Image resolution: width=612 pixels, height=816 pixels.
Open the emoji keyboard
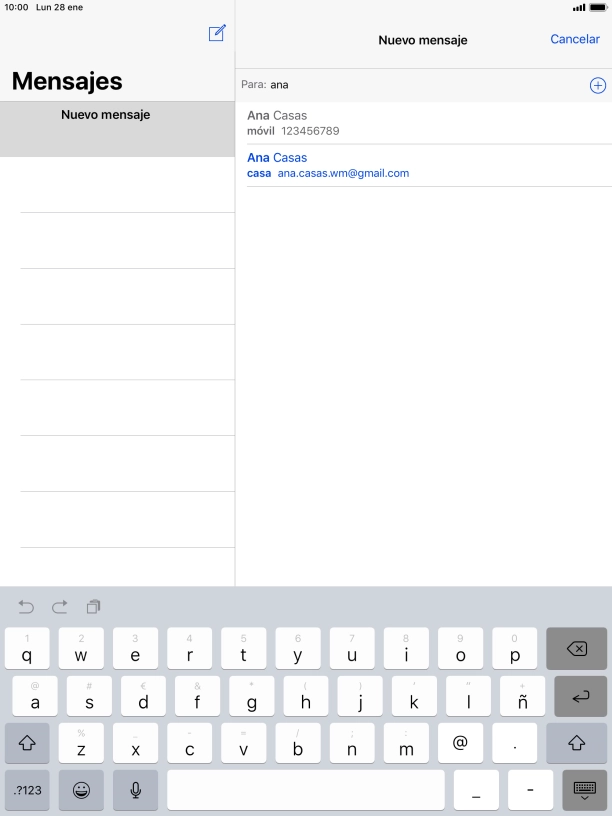pyautogui.click(x=81, y=790)
